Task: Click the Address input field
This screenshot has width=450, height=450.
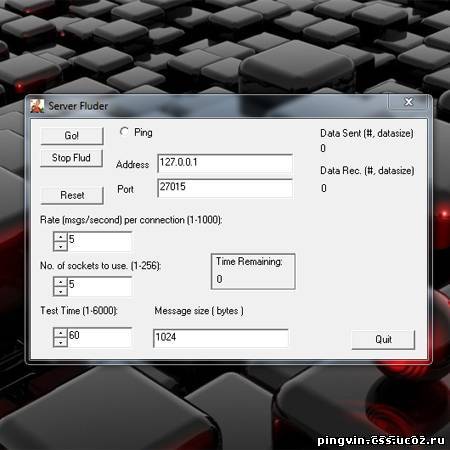Action: click(225, 163)
